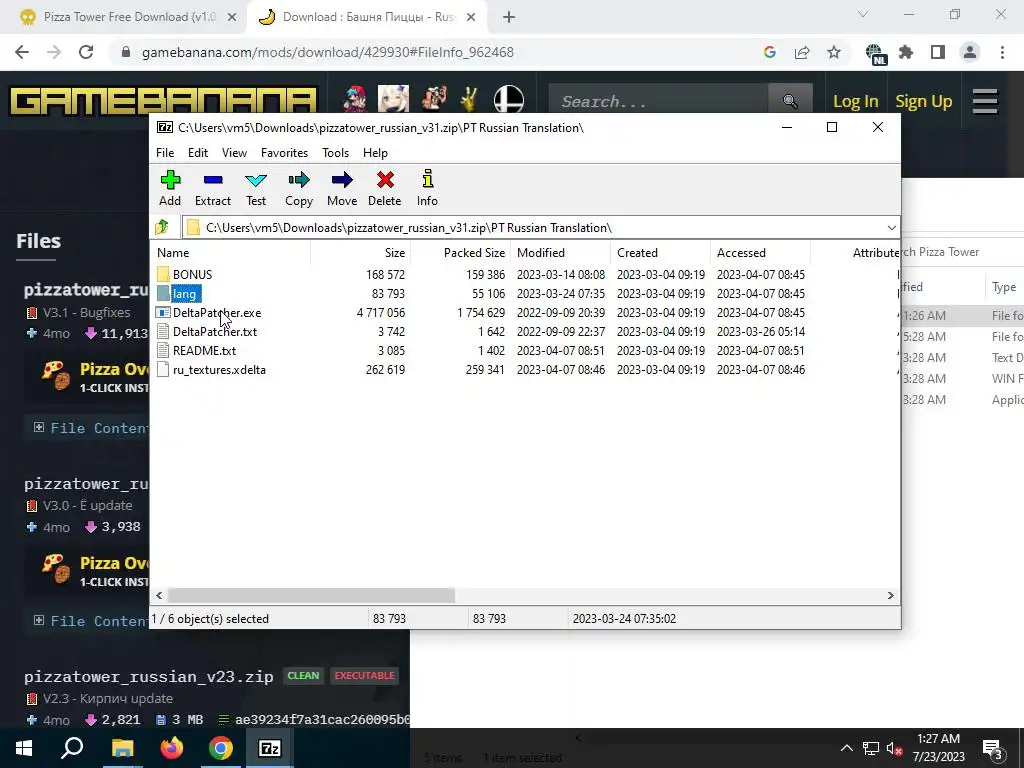Open Chrome profile avatar

pyautogui.click(x=970, y=52)
